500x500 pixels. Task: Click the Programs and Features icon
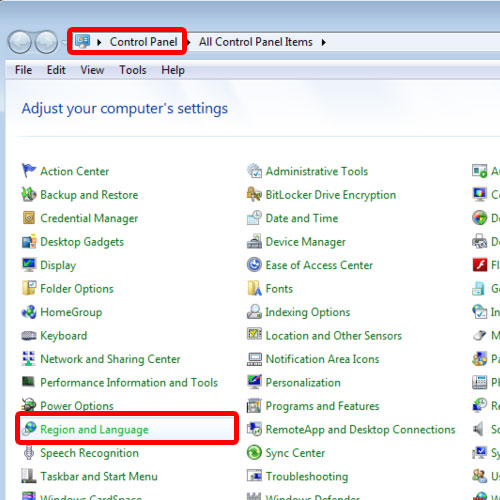pyautogui.click(x=254, y=405)
